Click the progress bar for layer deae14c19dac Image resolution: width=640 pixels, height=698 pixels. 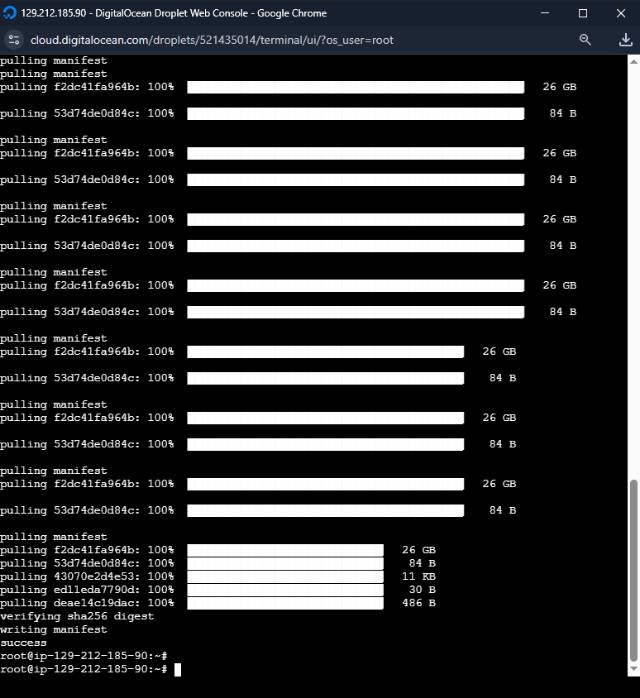click(x=285, y=603)
